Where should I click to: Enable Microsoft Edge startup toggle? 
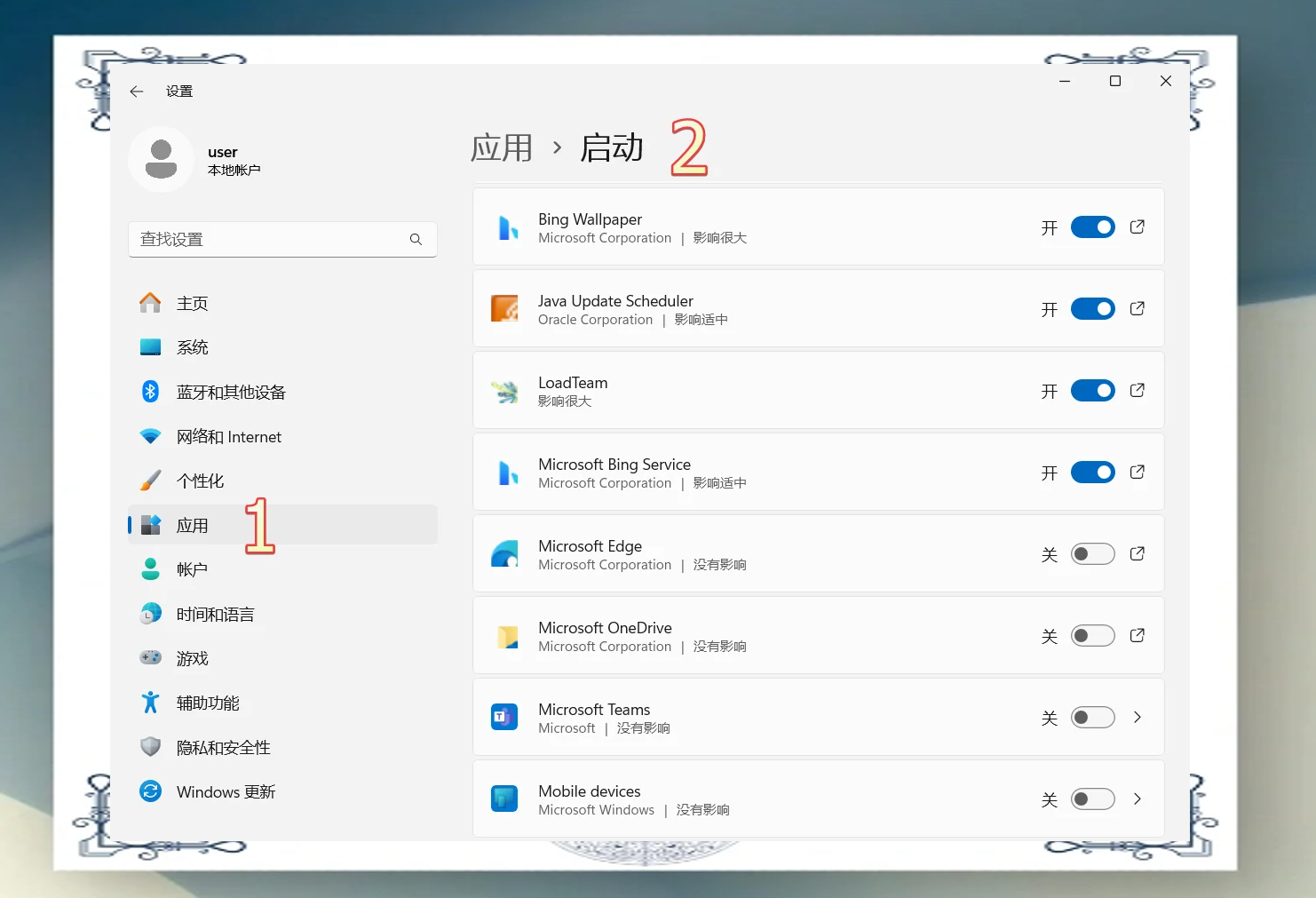click(x=1092, y=554)
